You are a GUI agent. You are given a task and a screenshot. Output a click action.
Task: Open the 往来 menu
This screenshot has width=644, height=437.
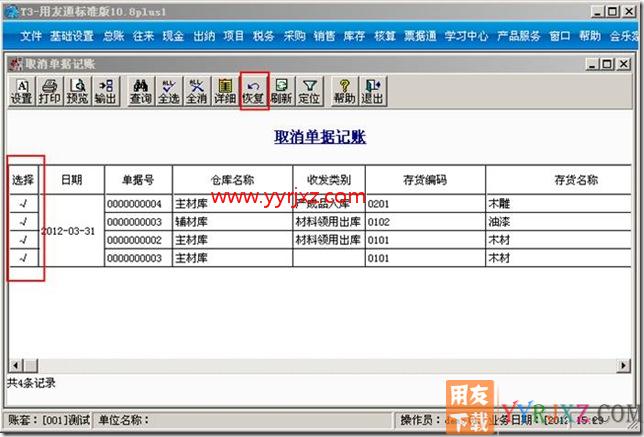pos(143,36)
